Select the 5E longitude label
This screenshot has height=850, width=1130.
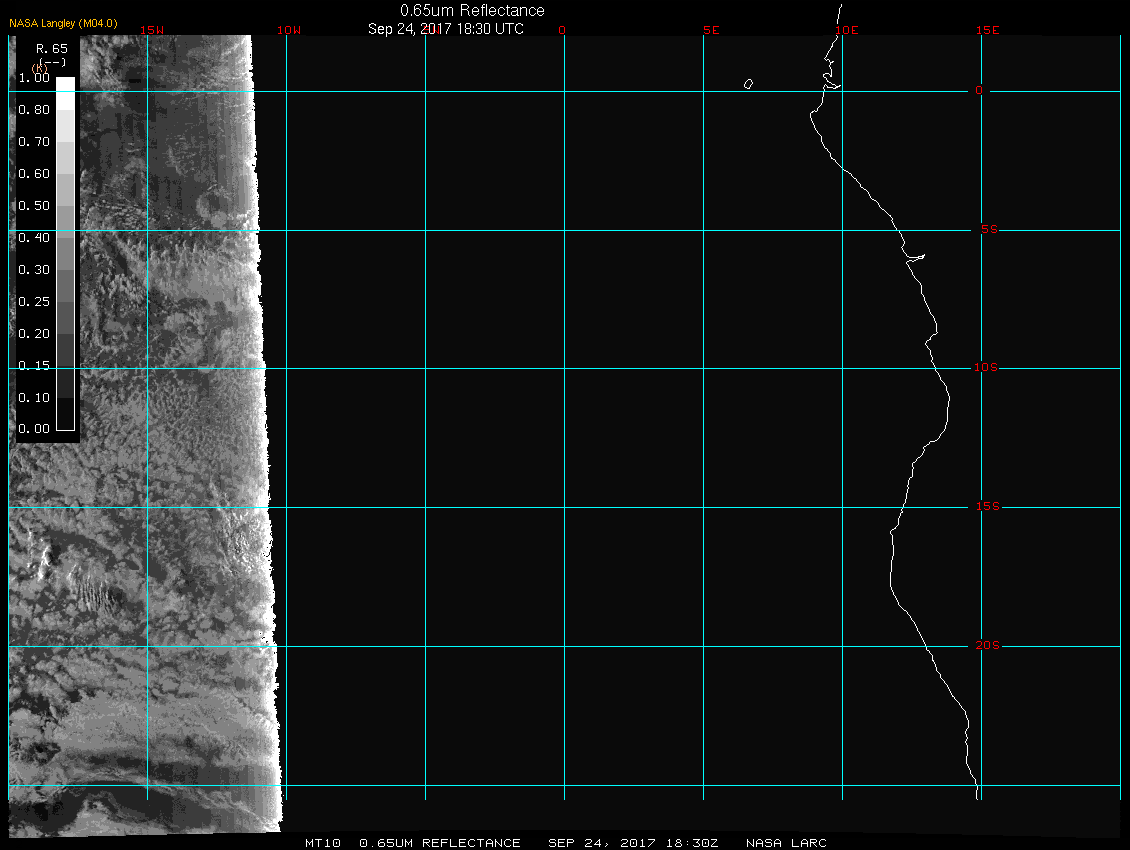[711, 30]
